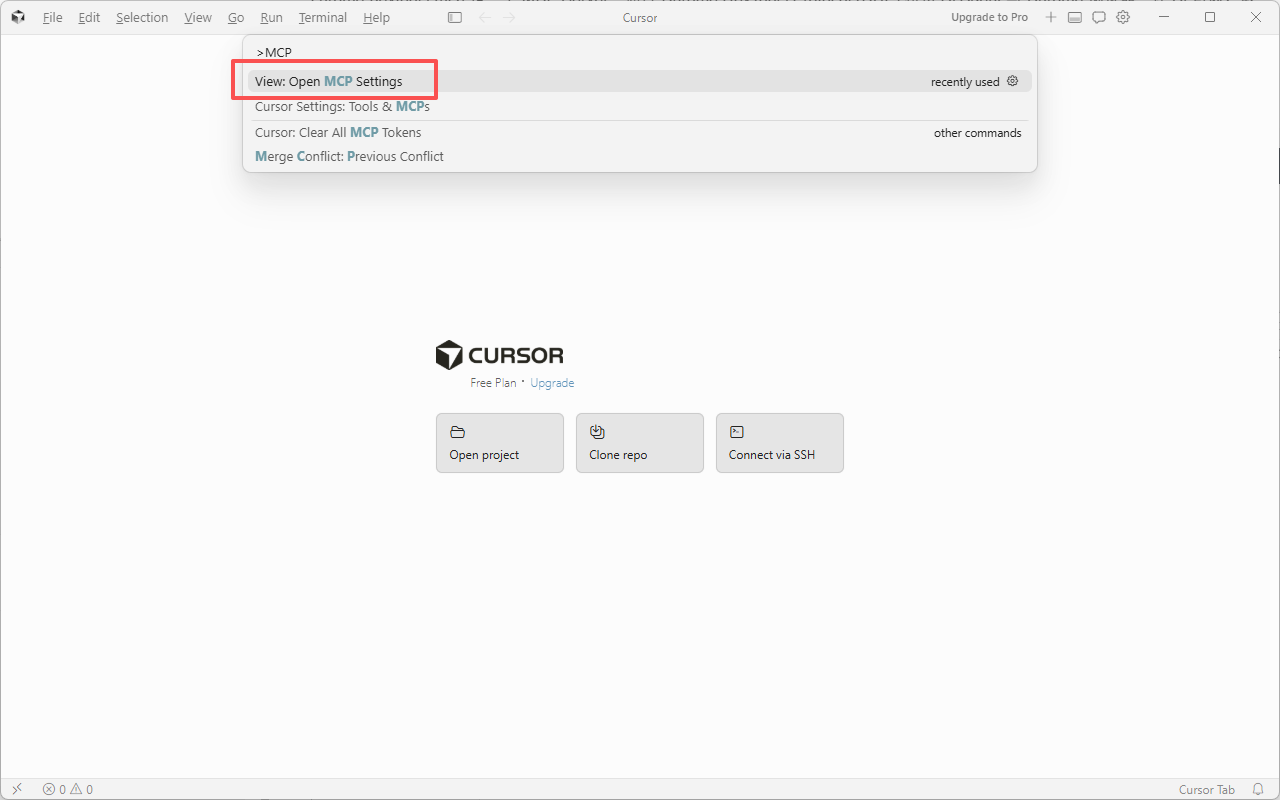Screen dimensions: 1280x800
Task: Open the Selection menu
Action: tap(142, 17)
